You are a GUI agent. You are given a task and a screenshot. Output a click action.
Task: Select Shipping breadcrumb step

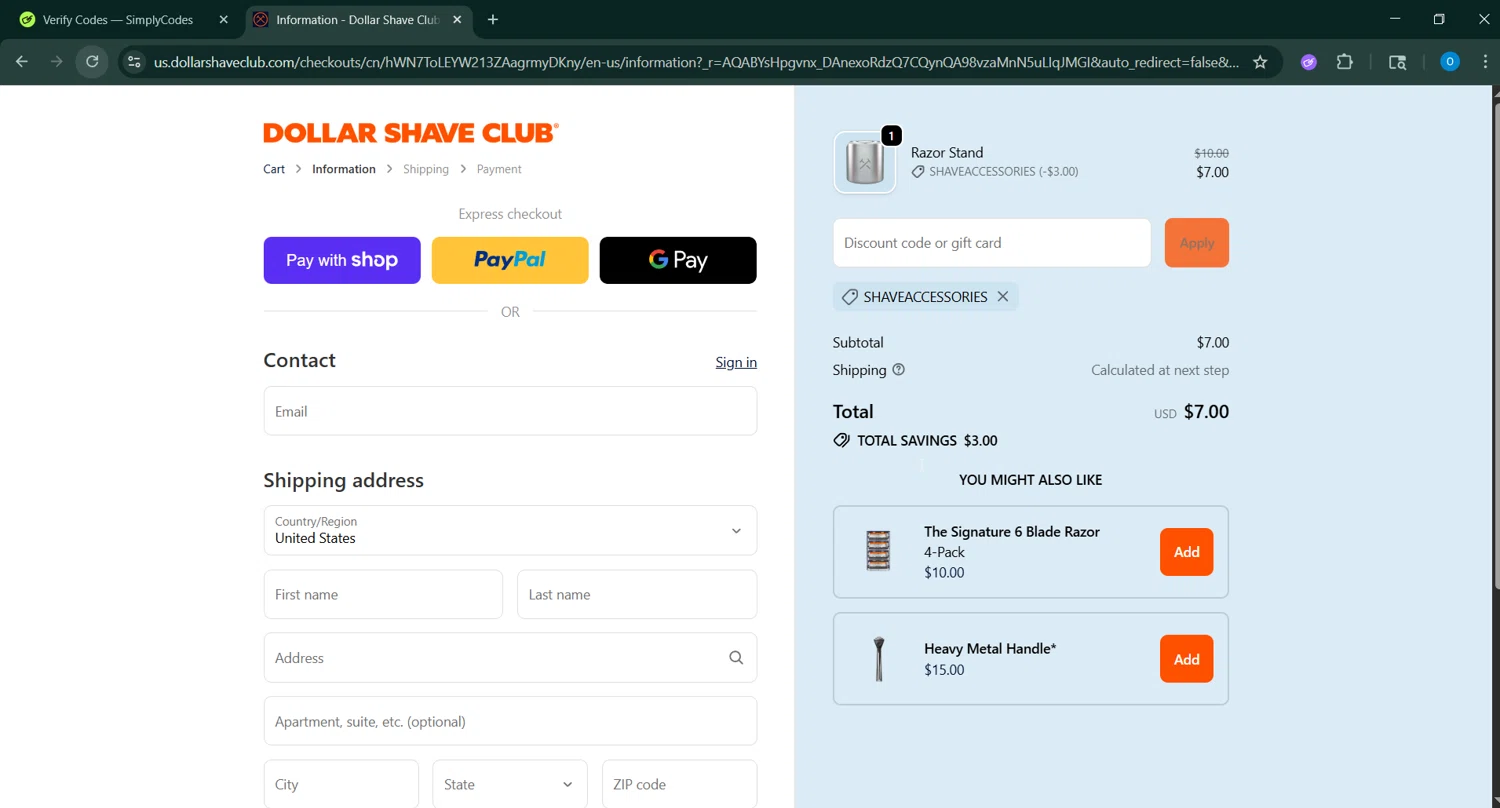pyautogui.click(x=426, y=169)
